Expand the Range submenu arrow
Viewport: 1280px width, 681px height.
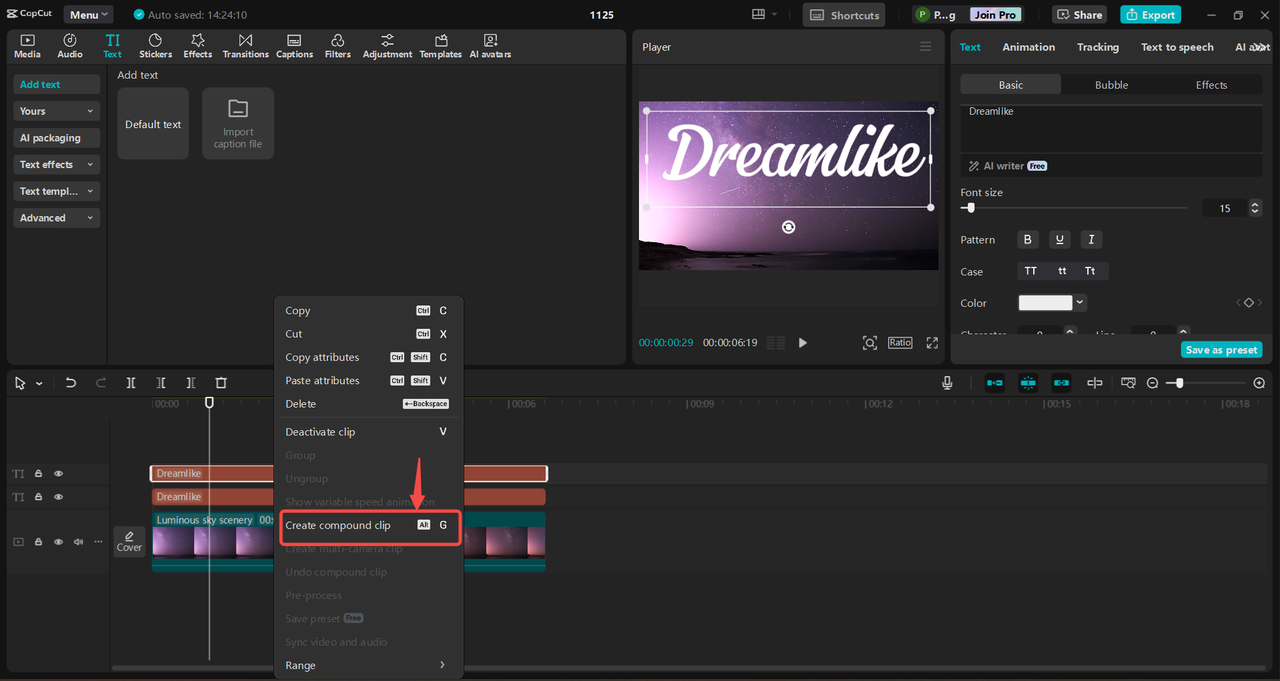[x=442, y=665]
